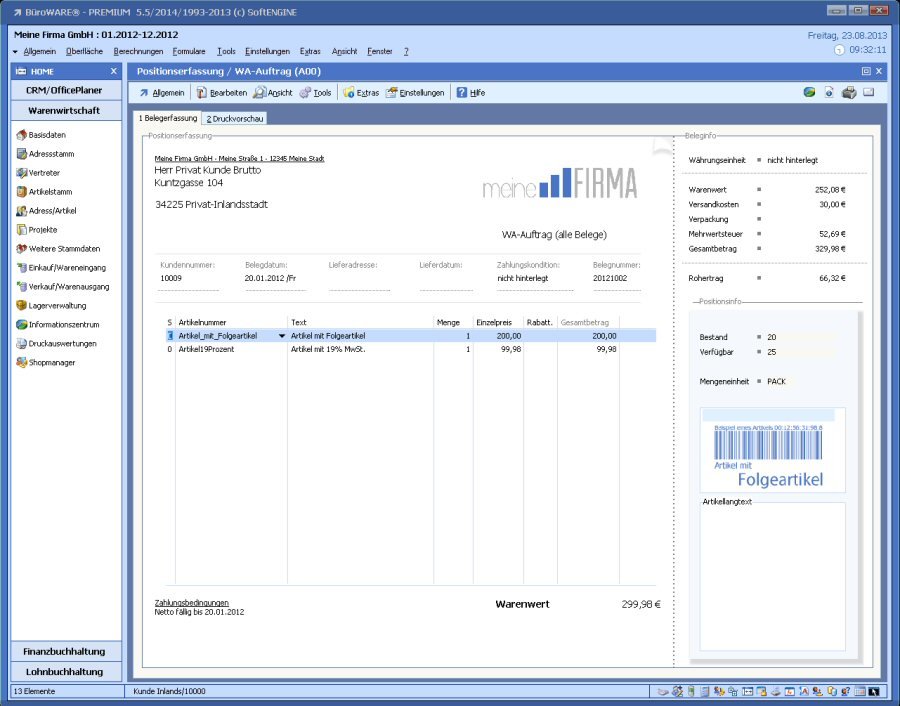The height and width of the screenshot is (706, 900).
Task: Open the Berechnungen menu
Action: pos(138,51)
